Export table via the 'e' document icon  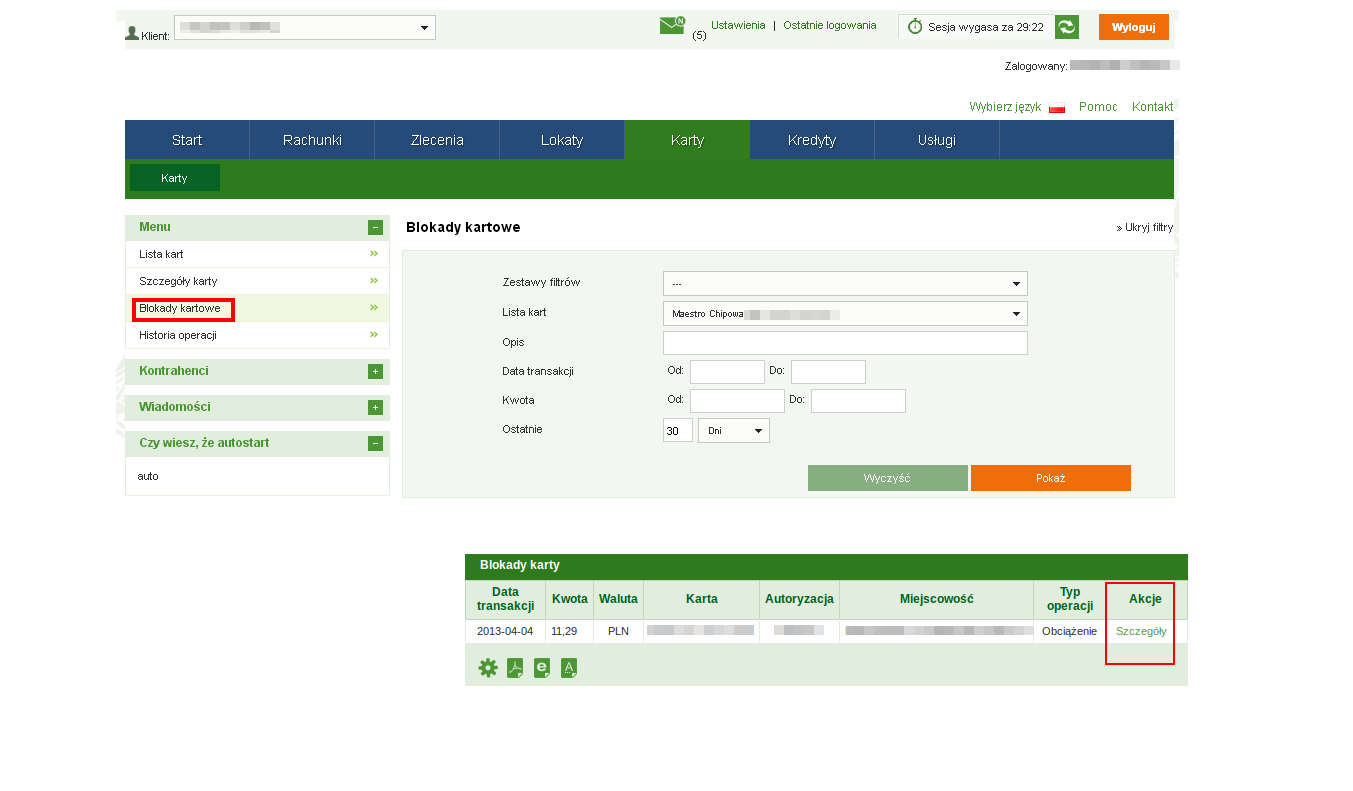(x=542, y=668)
